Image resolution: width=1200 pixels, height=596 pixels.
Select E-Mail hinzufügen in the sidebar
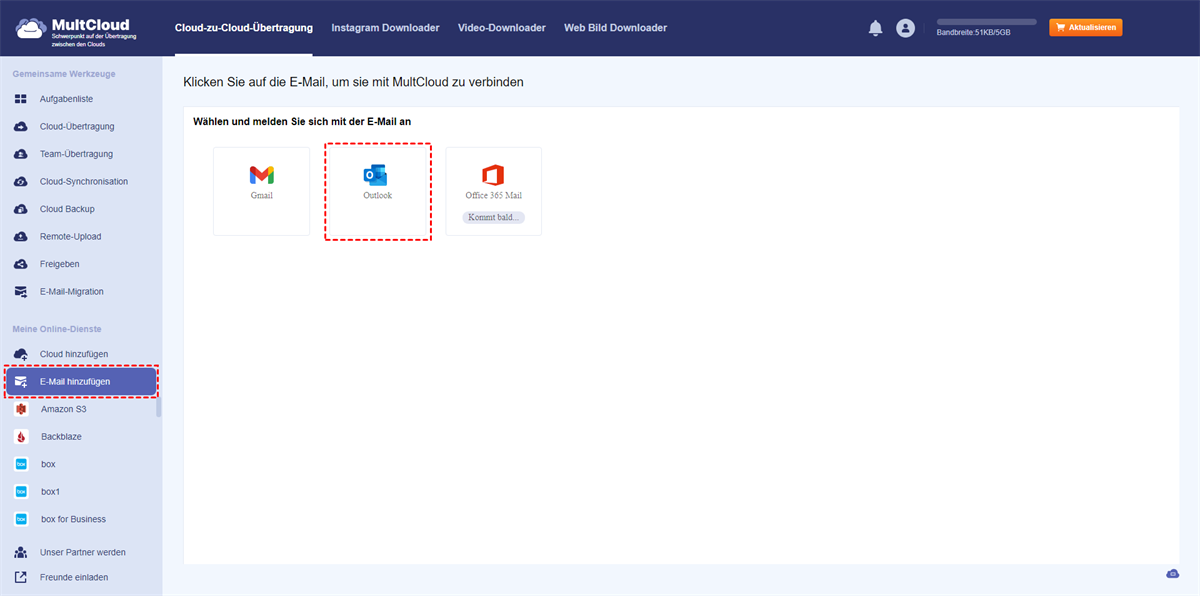coord(81,382)
